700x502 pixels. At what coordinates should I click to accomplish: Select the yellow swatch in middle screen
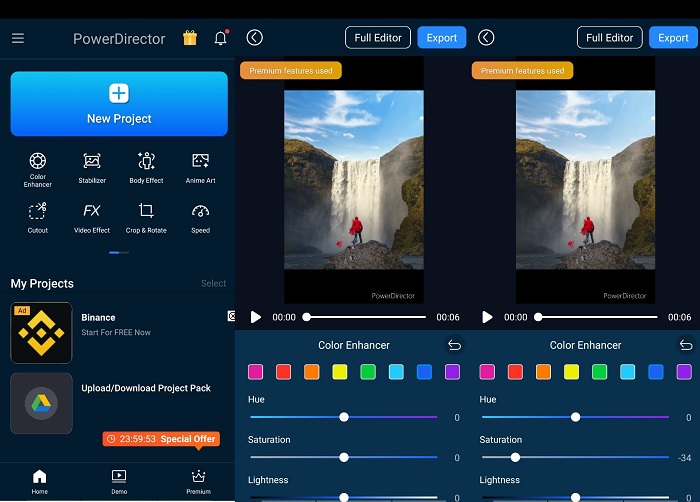(x=340, y=372)
